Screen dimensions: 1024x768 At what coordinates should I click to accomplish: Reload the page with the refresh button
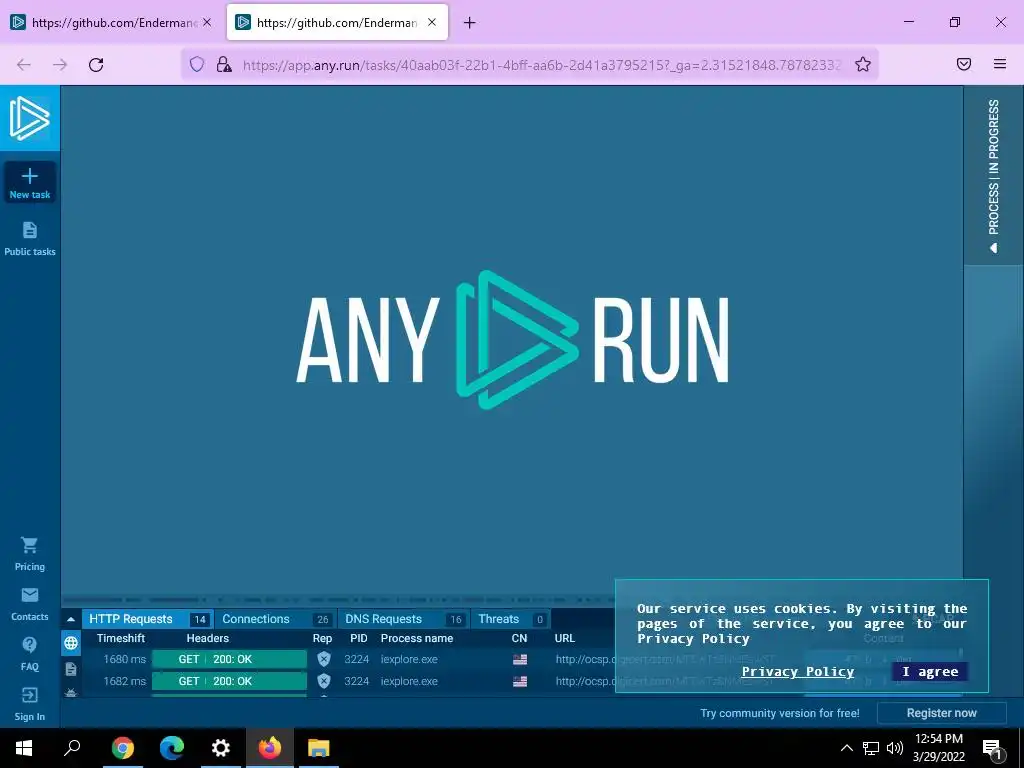pyautogui.click(x=96, y=64)
